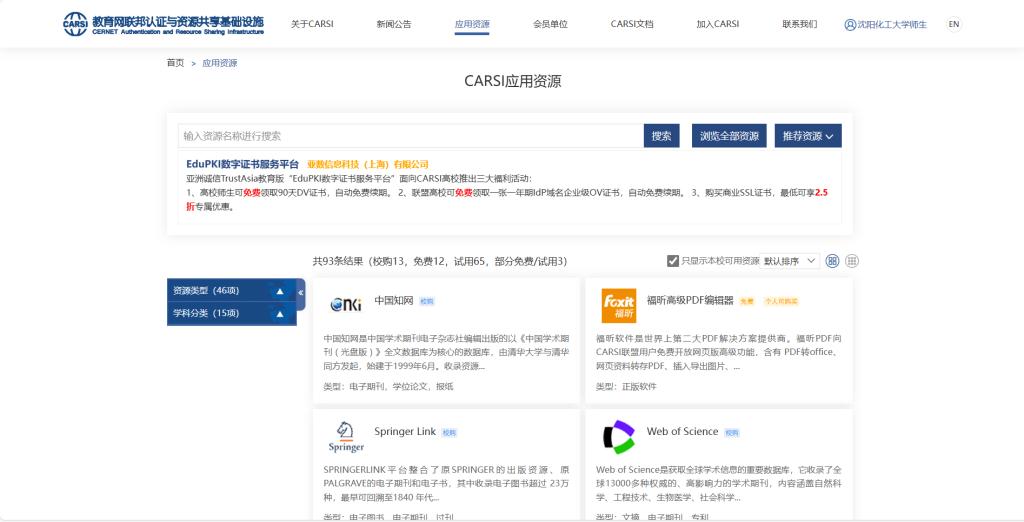Open the user account icon for 沈阳化工大学师生
The image size is (1024, 522).
tap(850, 24)
